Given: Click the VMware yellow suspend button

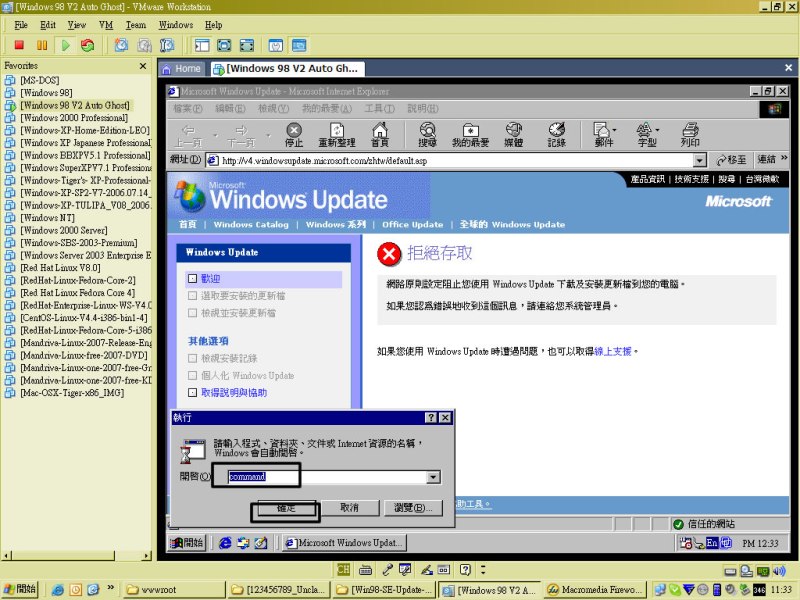Looking at the screenshot, I should pyautogui.click(x=42, y=45).
